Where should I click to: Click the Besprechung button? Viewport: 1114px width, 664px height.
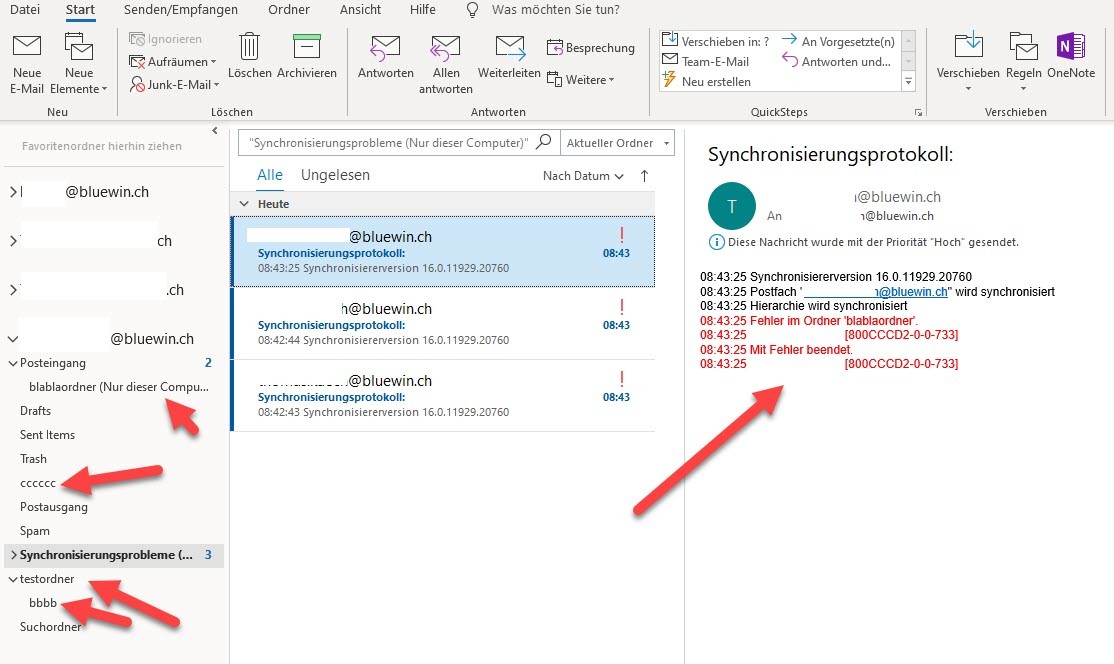click(x=591, y=48)
